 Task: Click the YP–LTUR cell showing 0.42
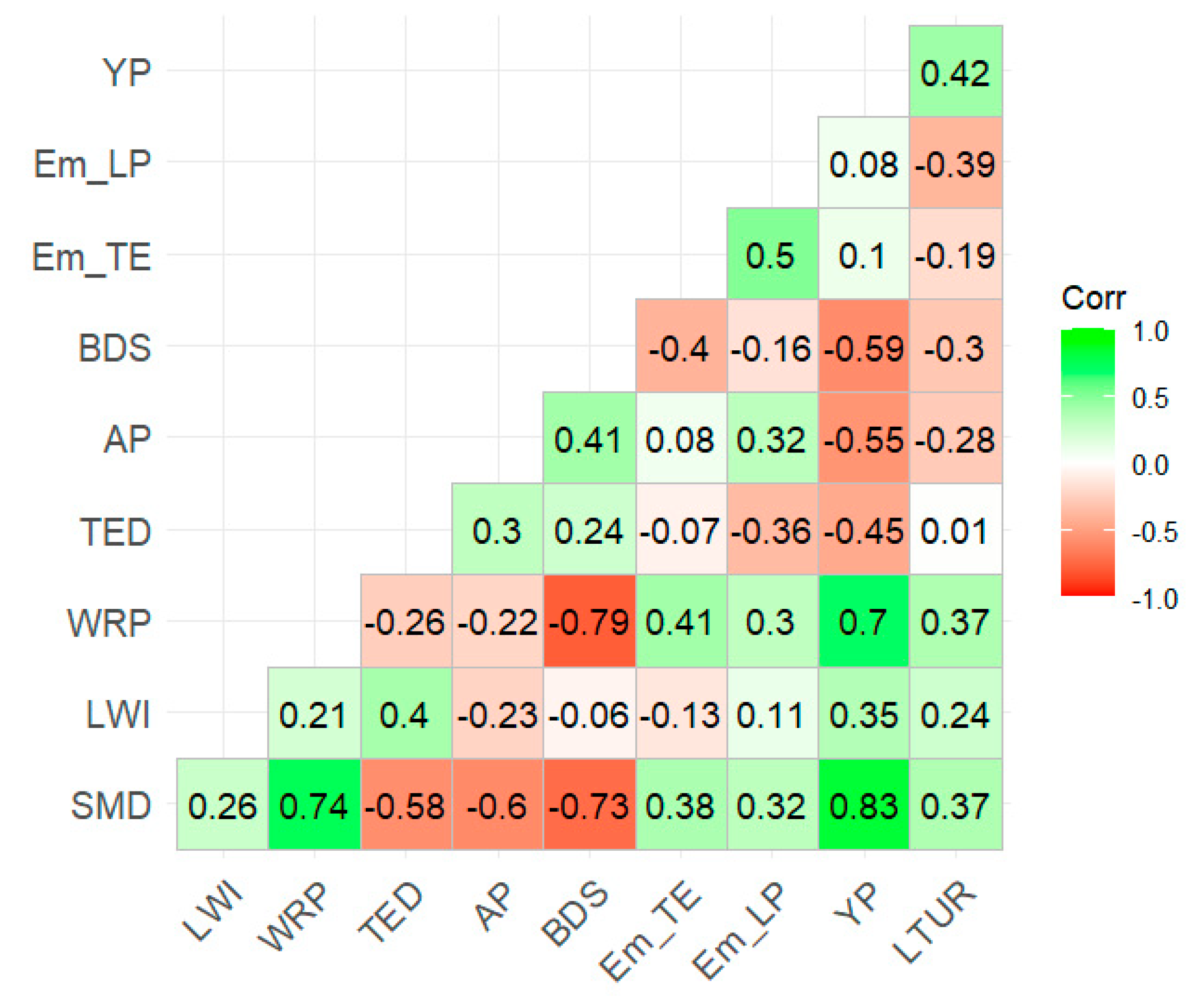click(x=955, y=71)
